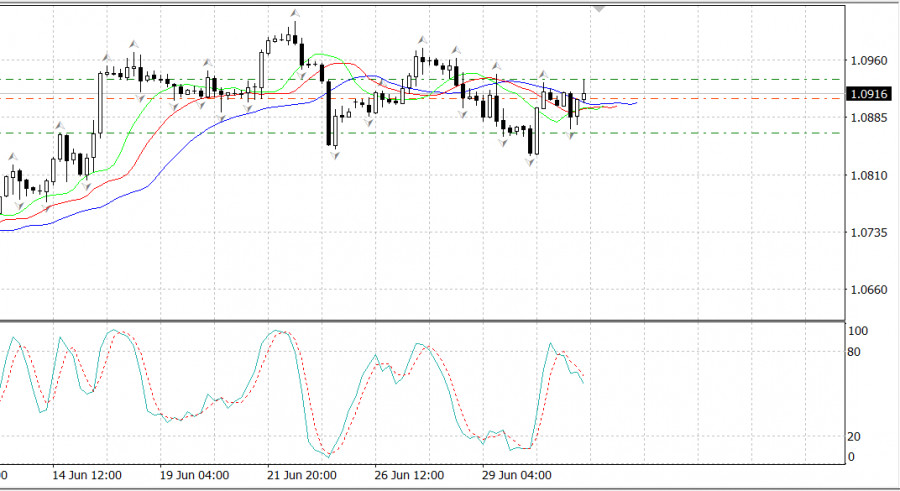Viewport: 900px width, 491px height.
Task: Select the 1.0735 price axis label
Action: [x=867, y=232]
